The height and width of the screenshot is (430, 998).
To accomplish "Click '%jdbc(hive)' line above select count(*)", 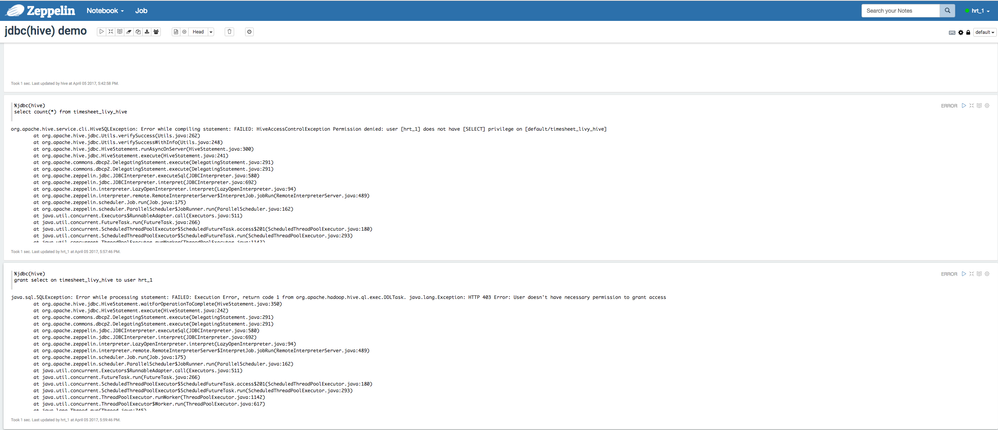I will click(29, 105).
